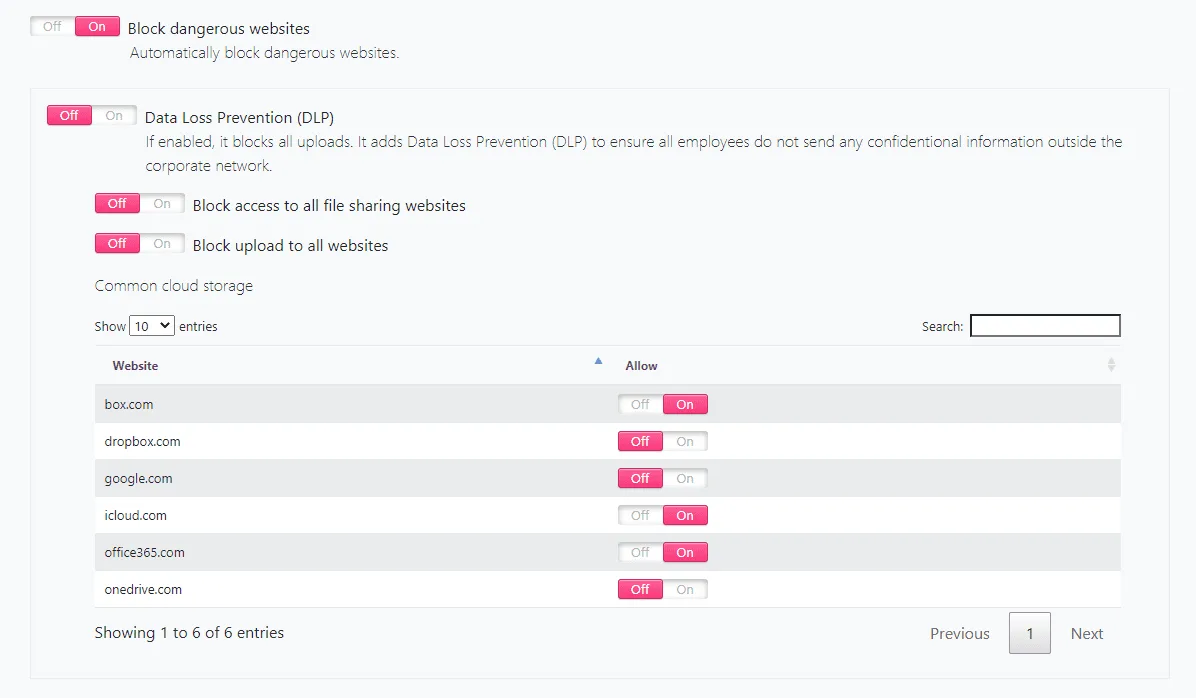Enable Block upload to all websites
The width and height of the screenshot is (1196, 698).
tap(140, 244)
